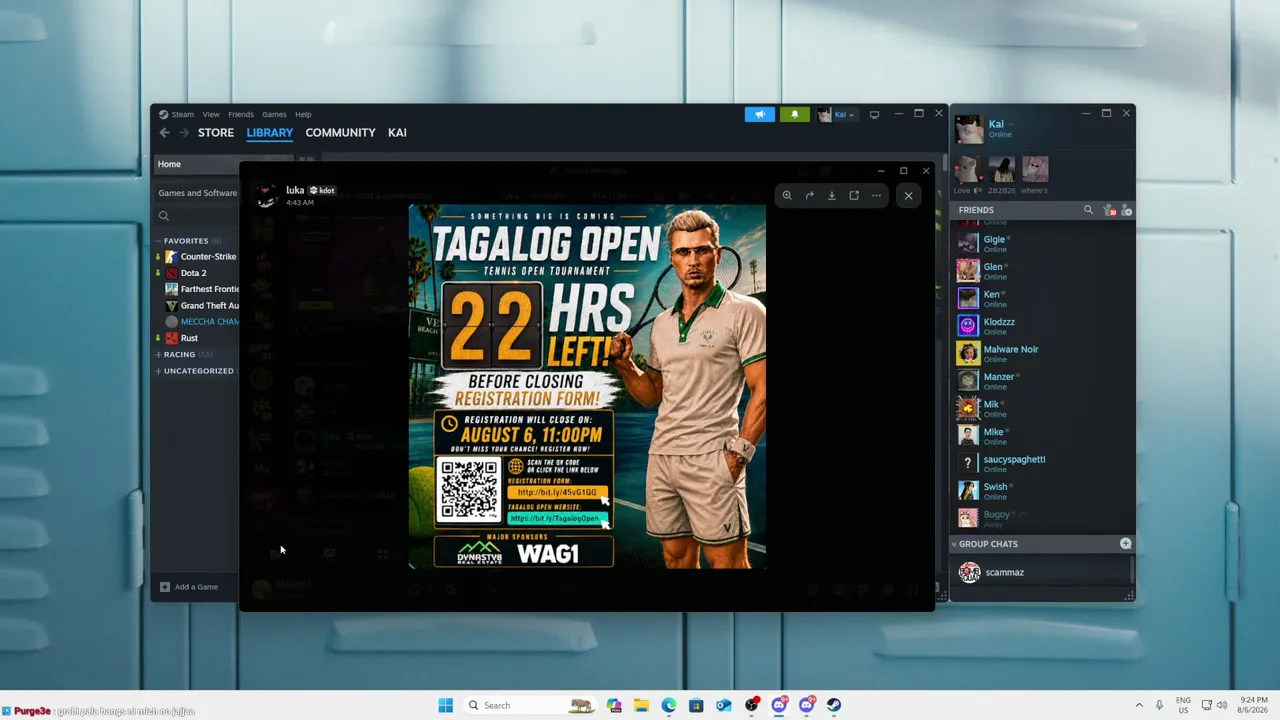Open Outlook from the taskbar
The image size is (1280, 720).
tap(724, 705)
